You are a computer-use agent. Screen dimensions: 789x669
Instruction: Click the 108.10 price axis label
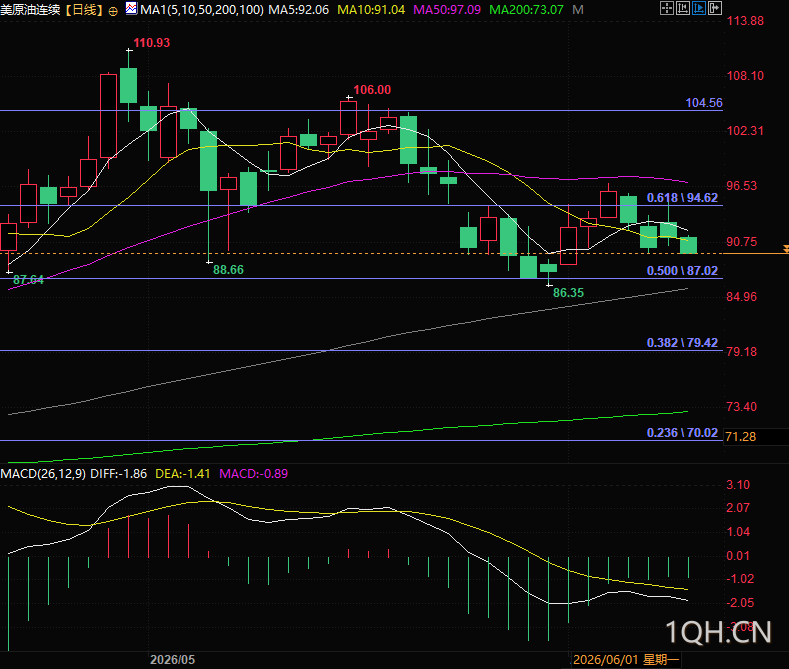[745, 76]
